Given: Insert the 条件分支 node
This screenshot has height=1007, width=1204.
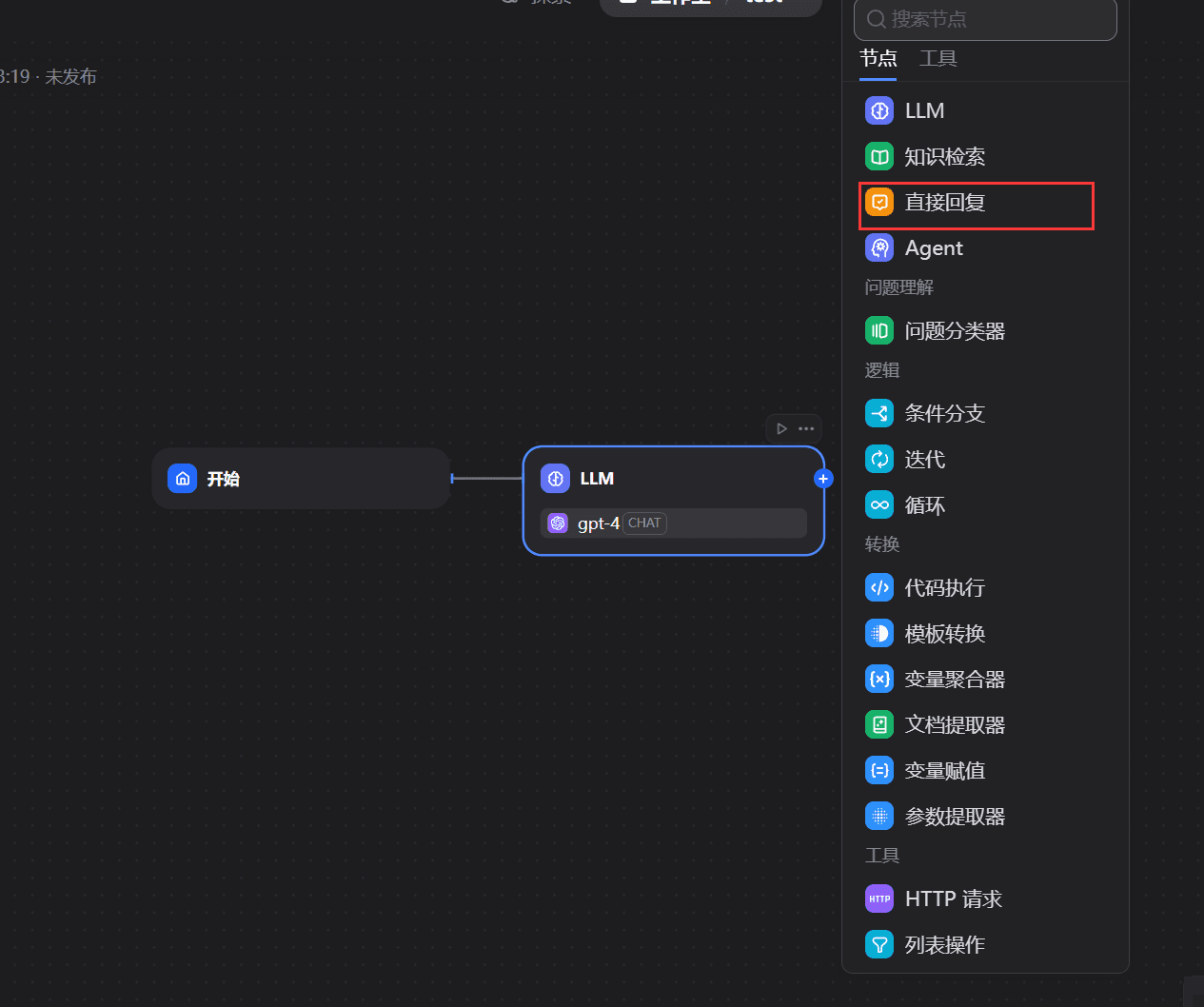Looking at the screenshot, I should coord(944,414).
